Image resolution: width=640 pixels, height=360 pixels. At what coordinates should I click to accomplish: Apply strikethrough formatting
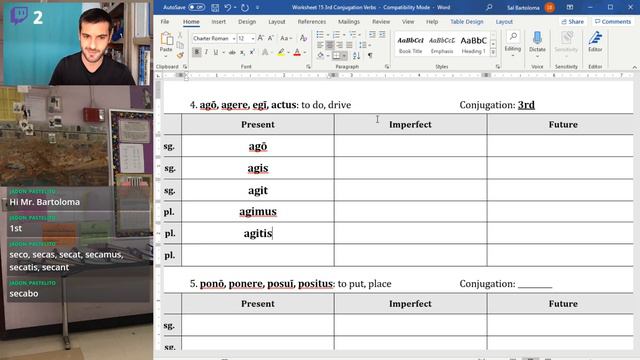(x=232, y=52)
